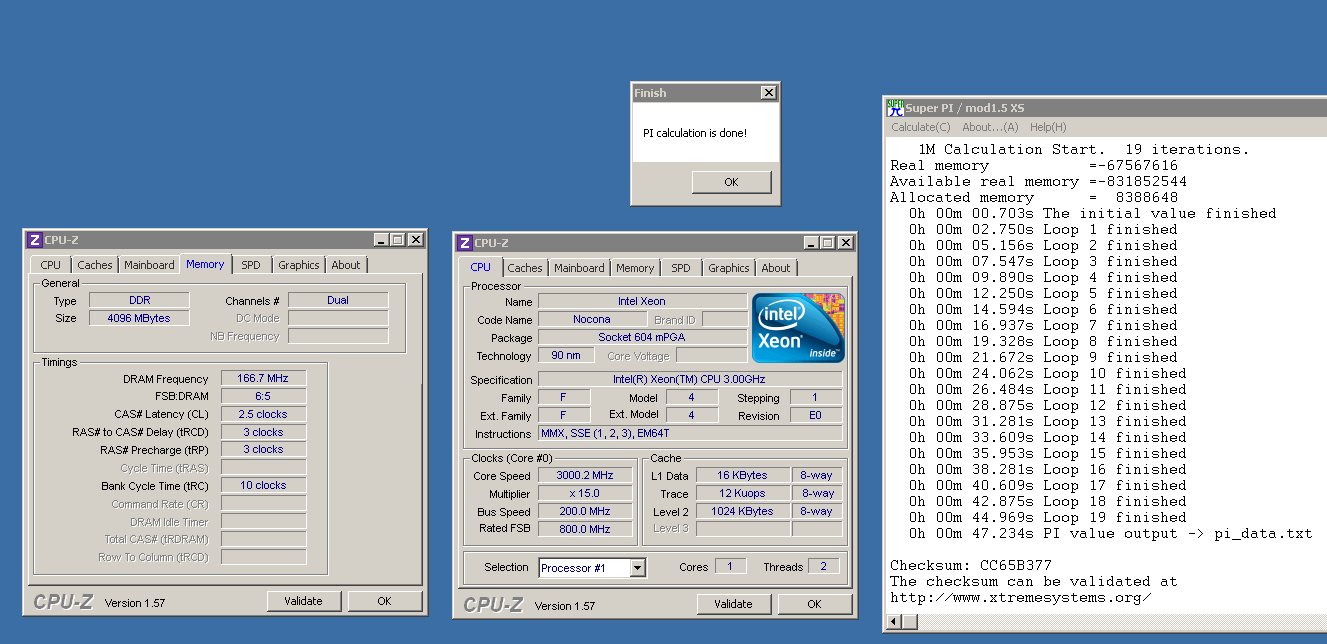Click the DRAM Frequency 166.7 MHz field
Screen dimensions: 1327x644
[x=263, y=379]
